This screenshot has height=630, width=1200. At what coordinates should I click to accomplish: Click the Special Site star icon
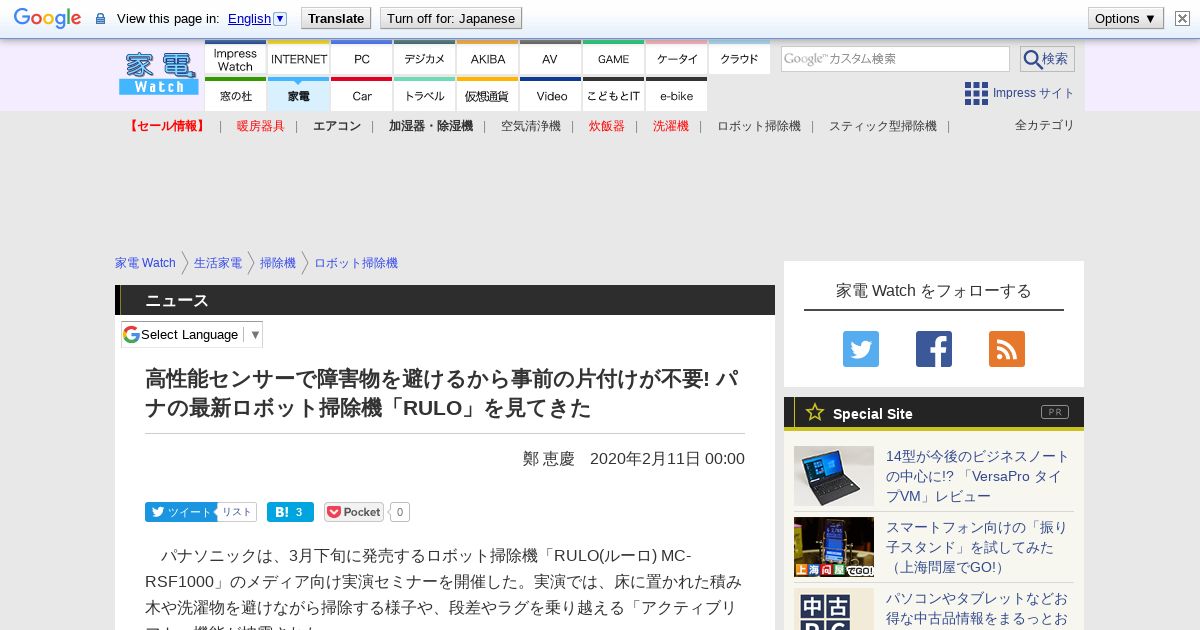(x=815, y=412)
